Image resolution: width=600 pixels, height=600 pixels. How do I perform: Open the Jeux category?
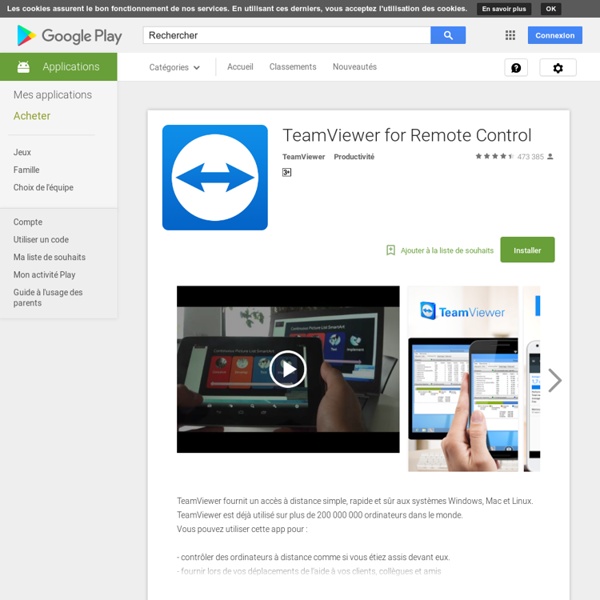(22, 152)
